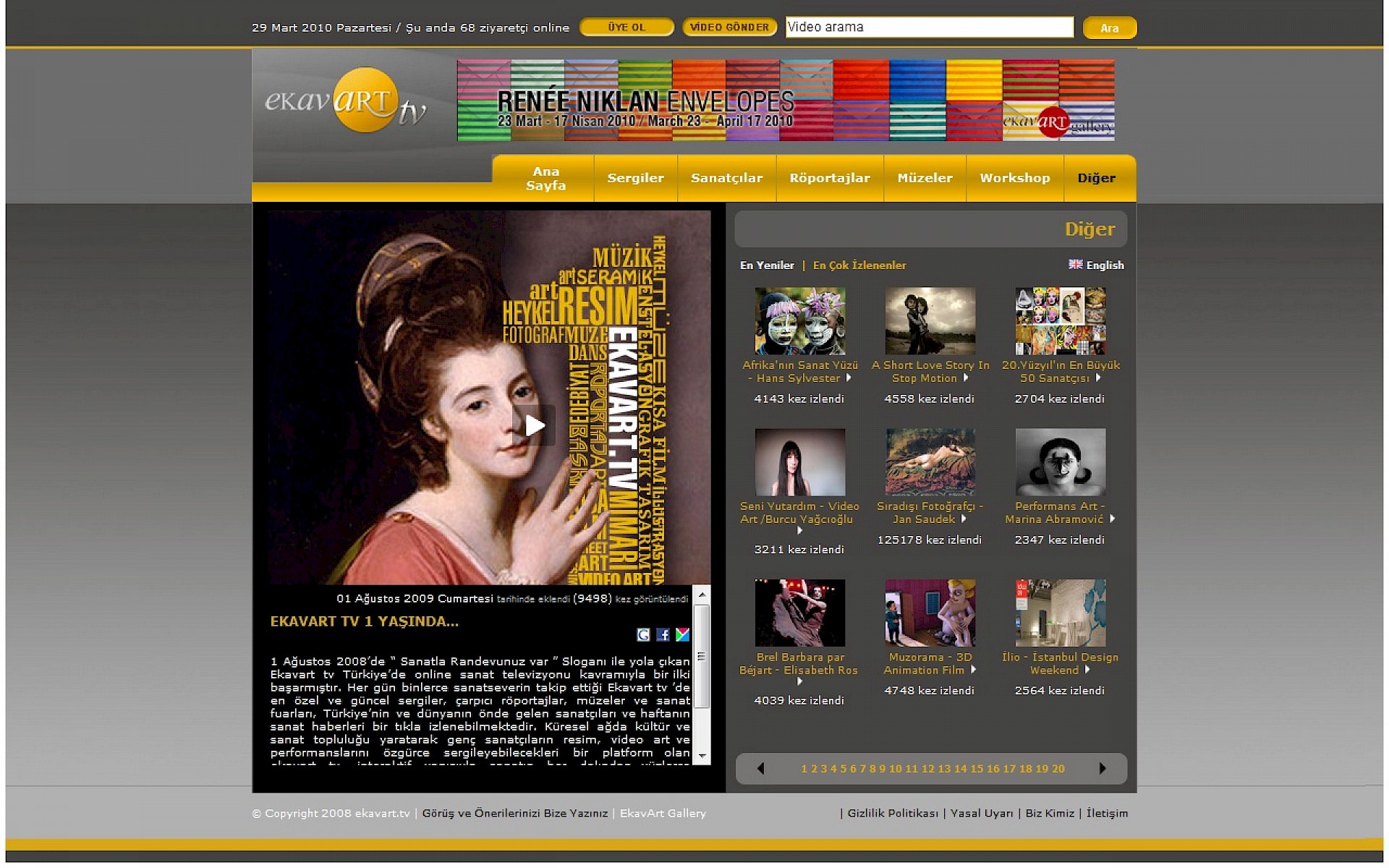
Task: Go to the next page using the right arrow
Action: tap(1103, 768)
